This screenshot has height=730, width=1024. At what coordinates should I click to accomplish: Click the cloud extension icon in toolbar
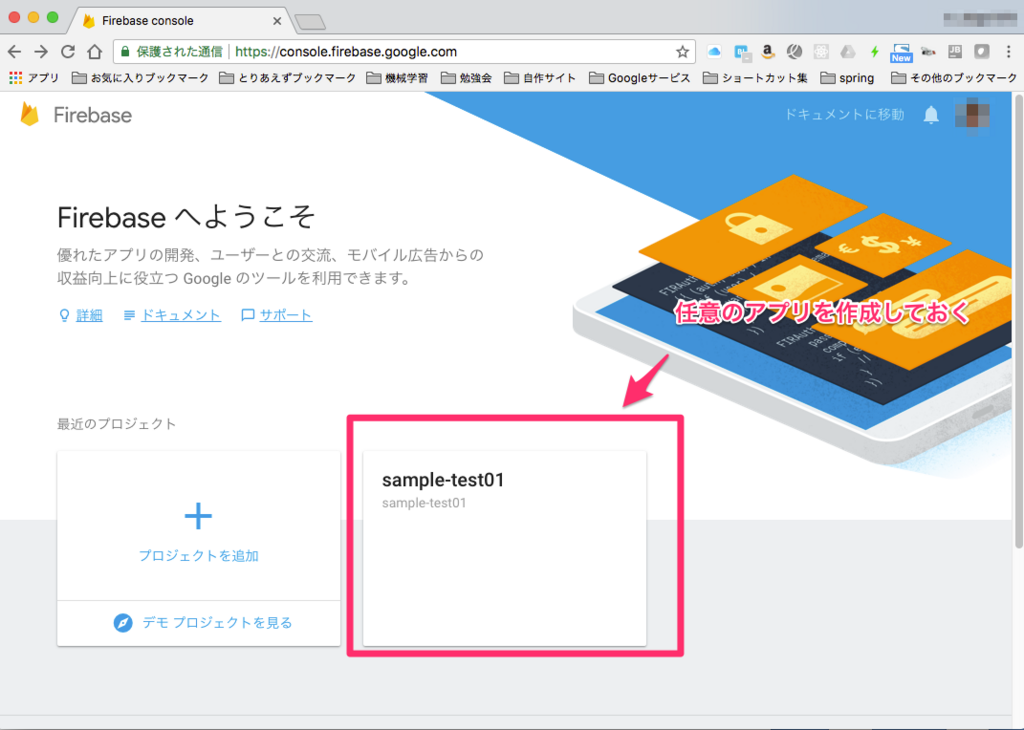point(714,51)
